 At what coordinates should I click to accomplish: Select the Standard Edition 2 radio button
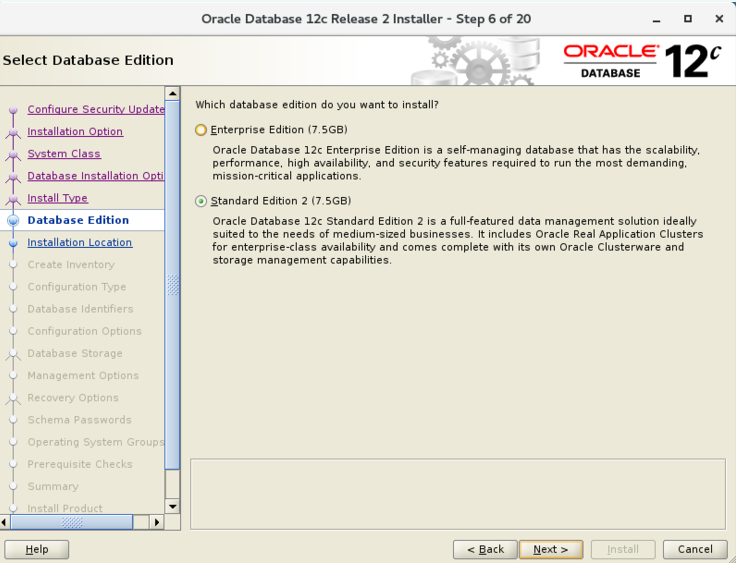(x=201, y=201)
